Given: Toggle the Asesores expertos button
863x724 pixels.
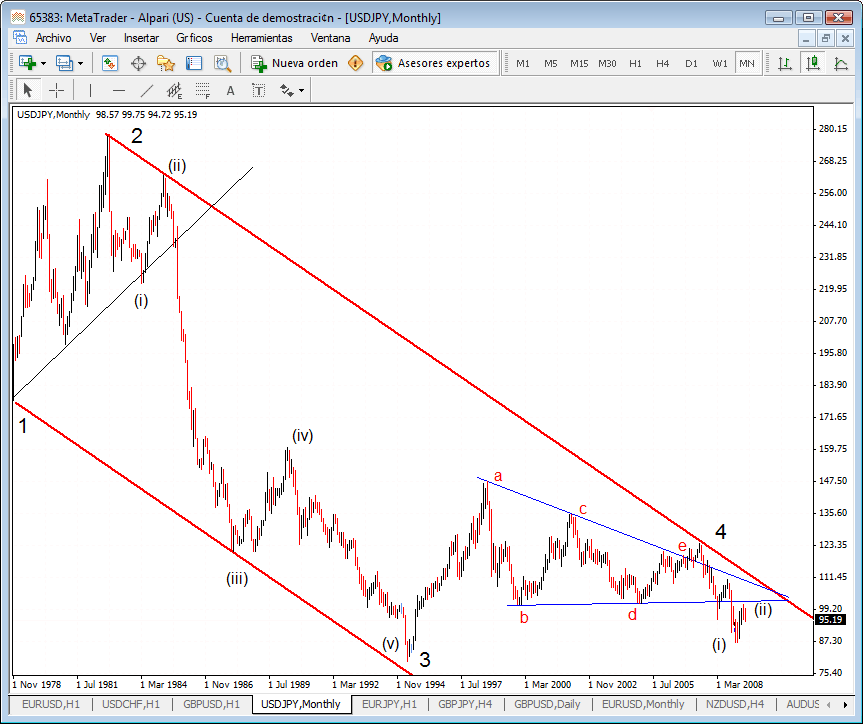Looking at the screenshot, I should pos(435,63).
